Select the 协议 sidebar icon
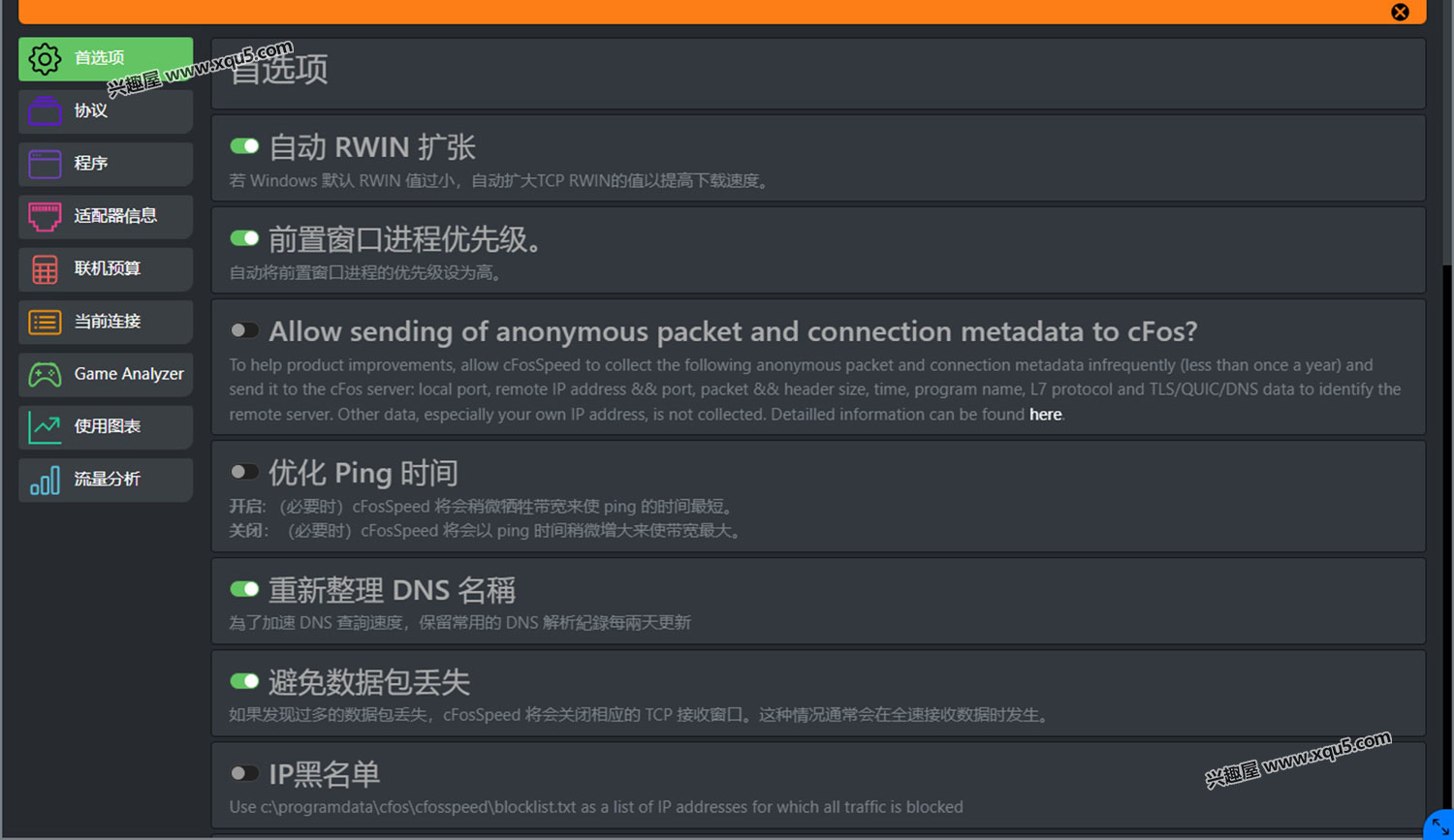The image size is (1454, 840). [x=45, y=111]
